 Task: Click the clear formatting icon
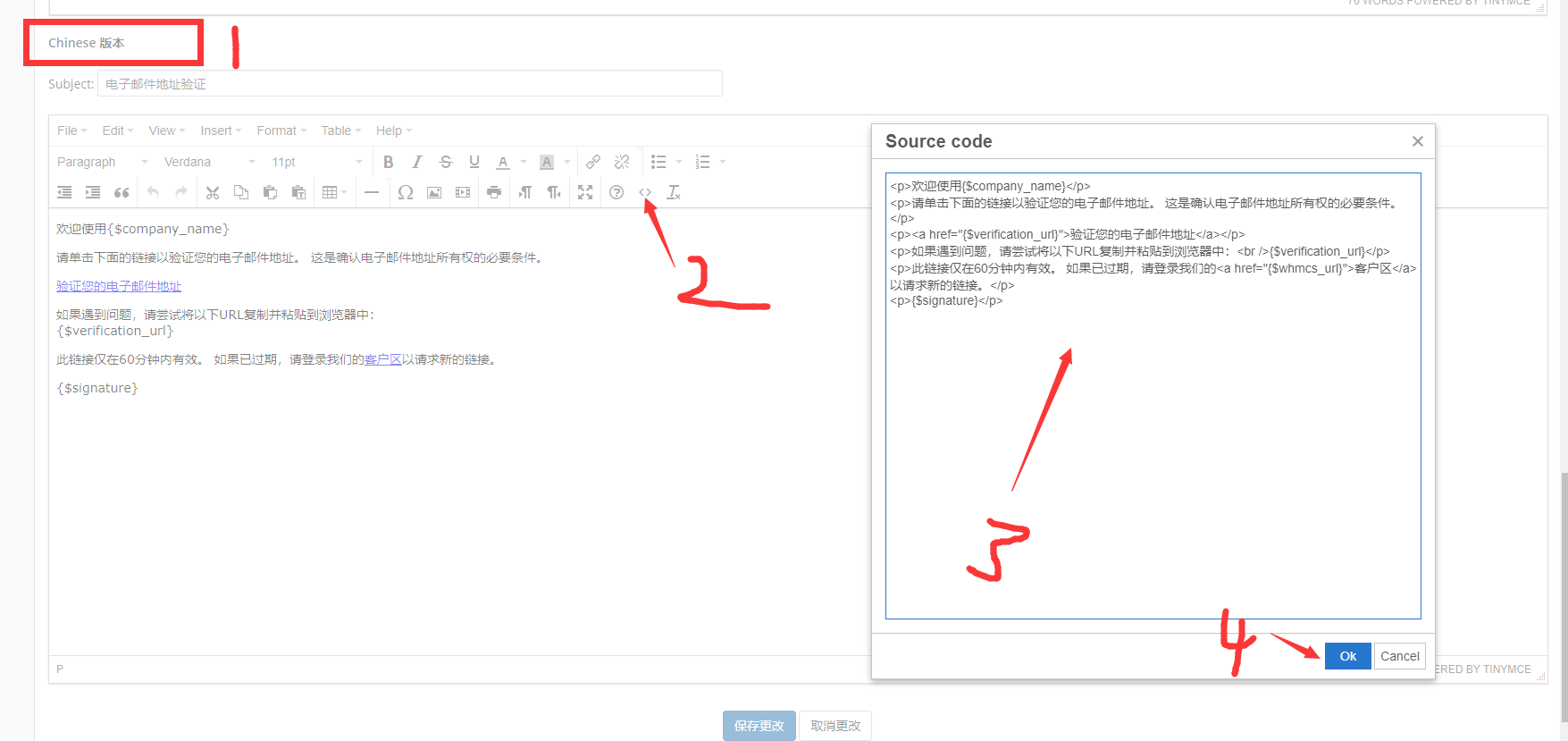674,192
